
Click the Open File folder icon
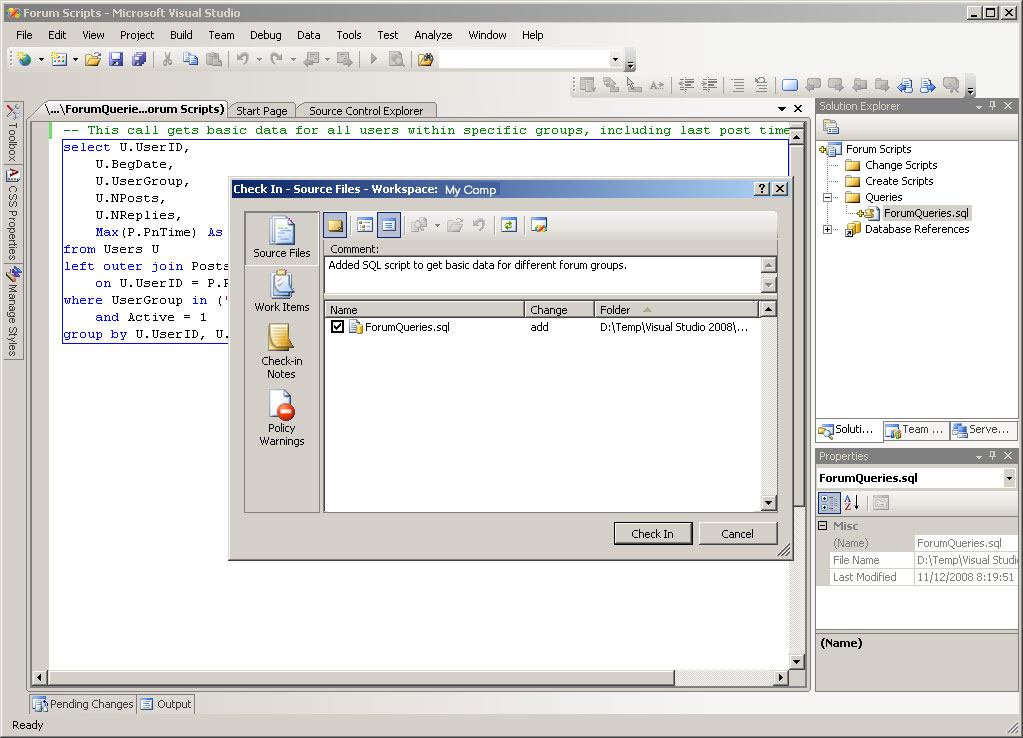coord(93,59)
